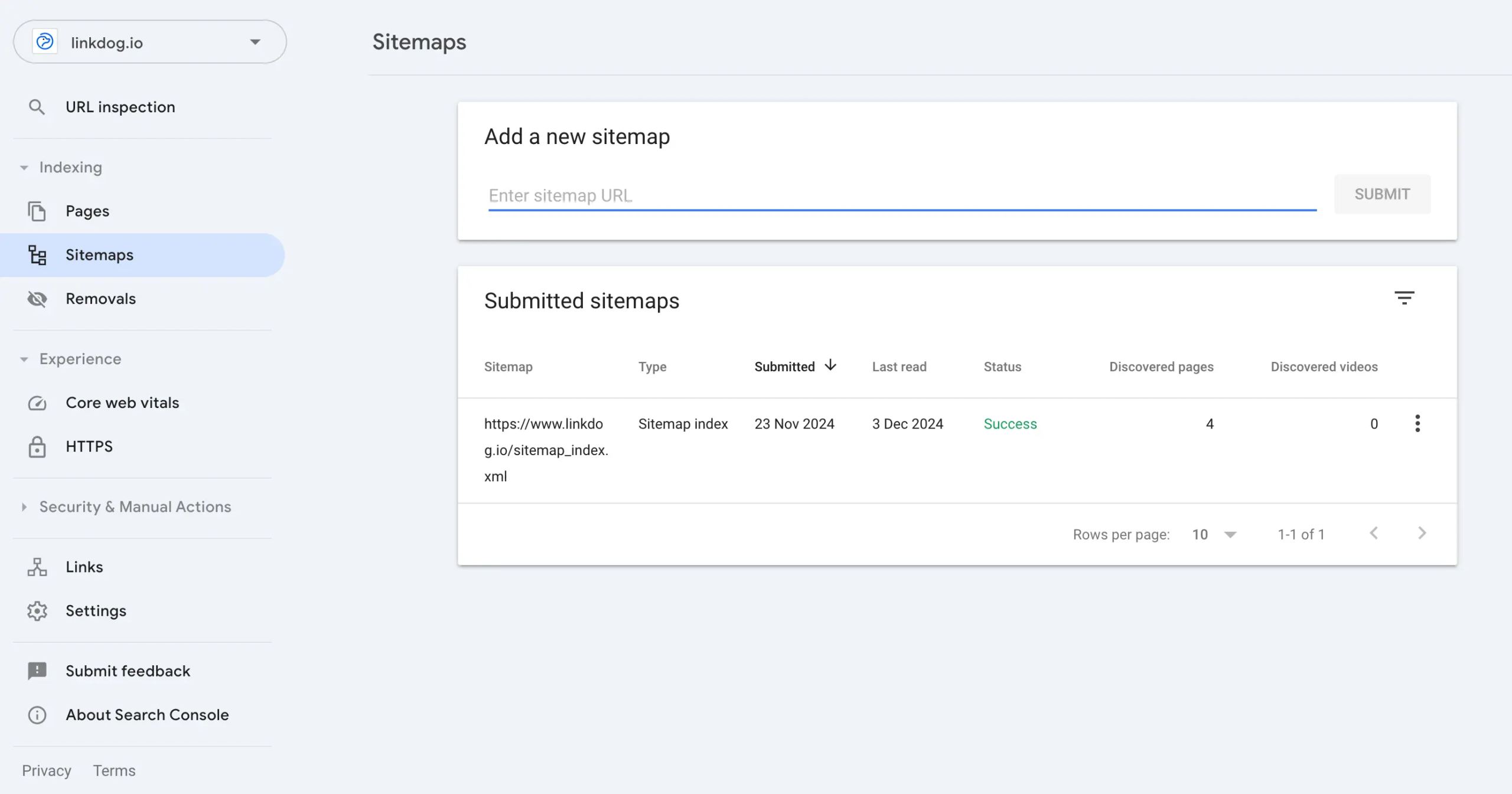Click the About Search Console info icon
1512x794 pixels.
[x=37, y=715]
